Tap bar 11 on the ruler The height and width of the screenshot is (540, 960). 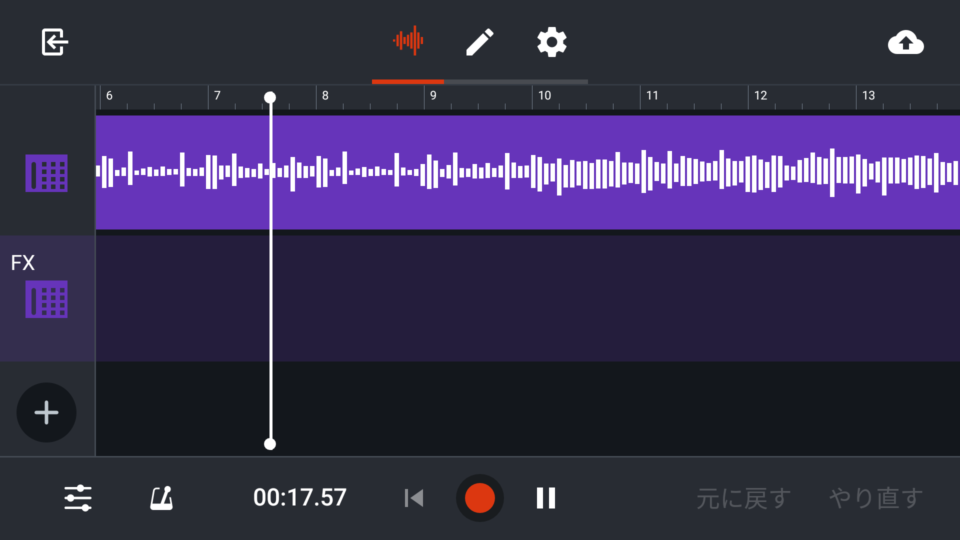pyautogui.click(x=652, y=96)
